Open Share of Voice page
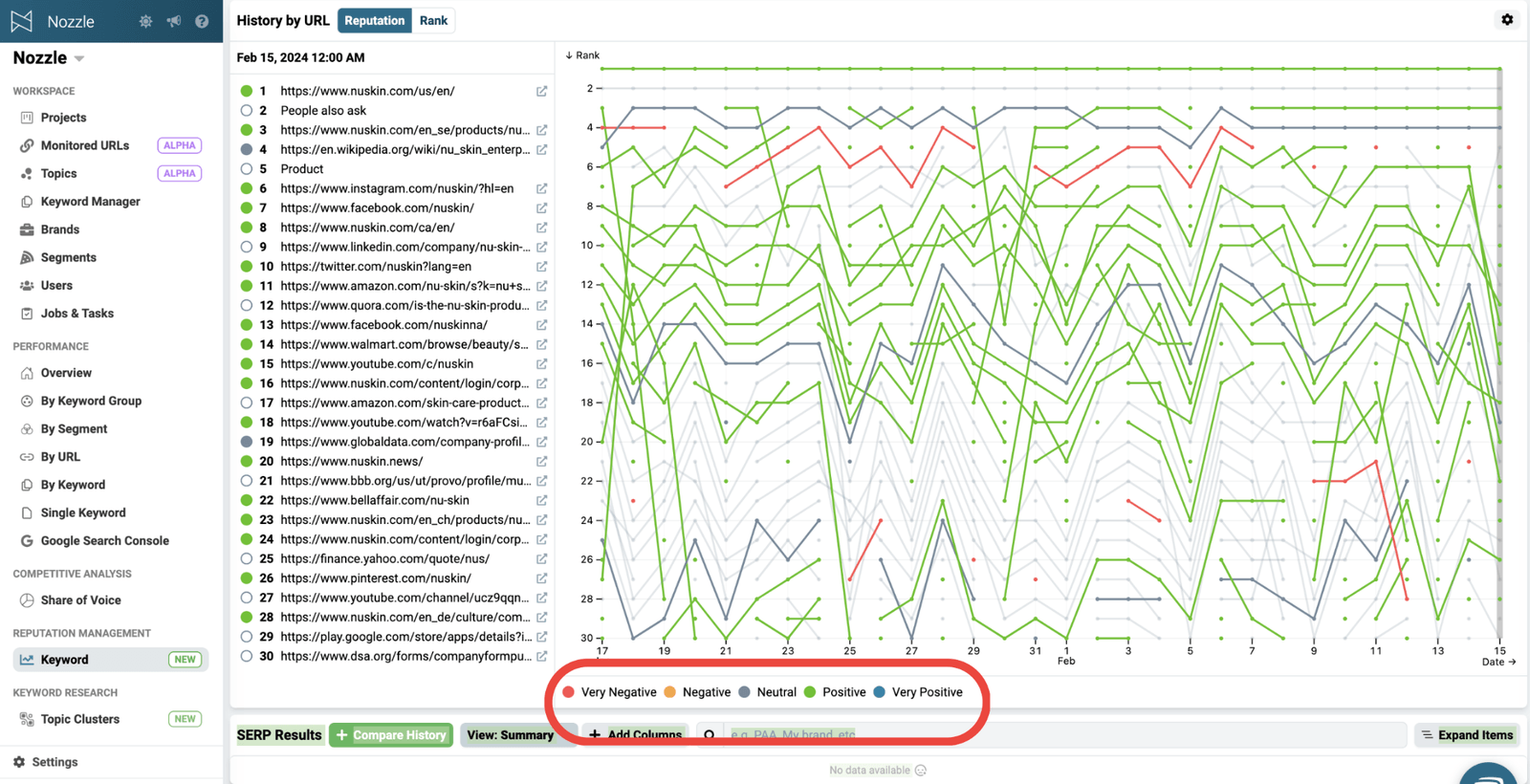The height and width of the screenshot is (784, 1530). (x=80, y=600)
